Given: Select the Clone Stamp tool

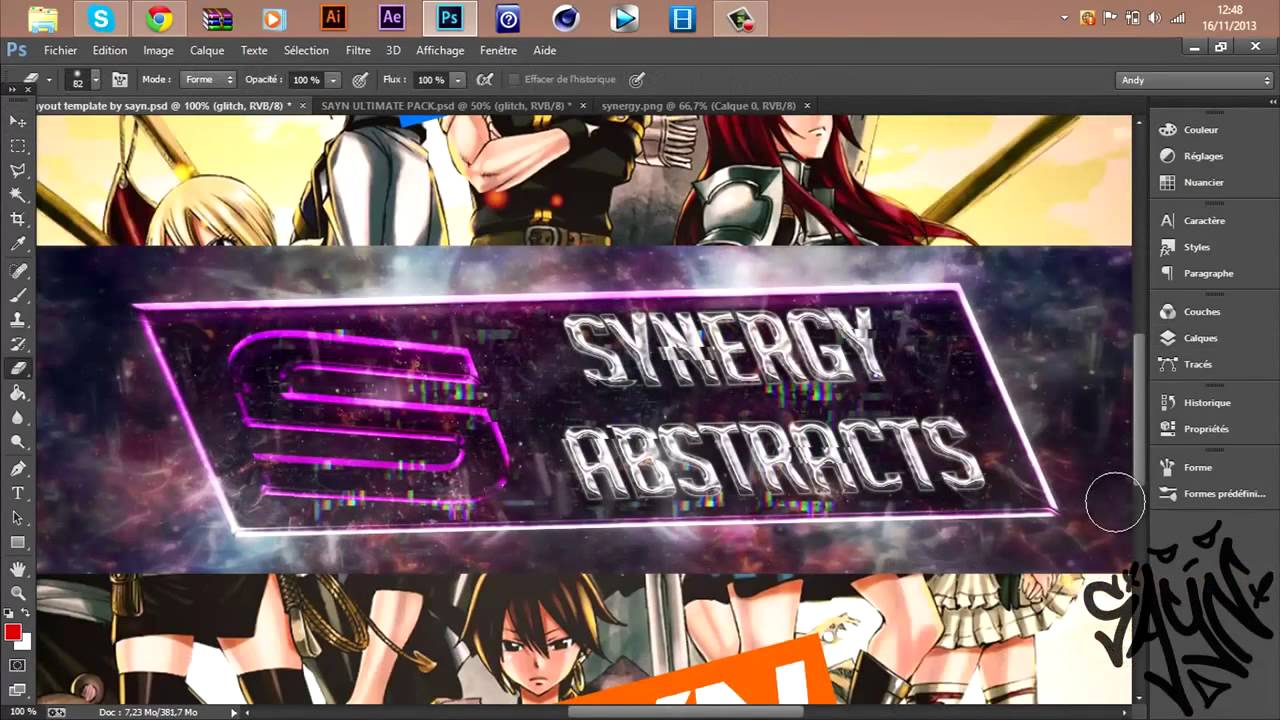Looking at the screenshot, I should click(x=18, y=321).
